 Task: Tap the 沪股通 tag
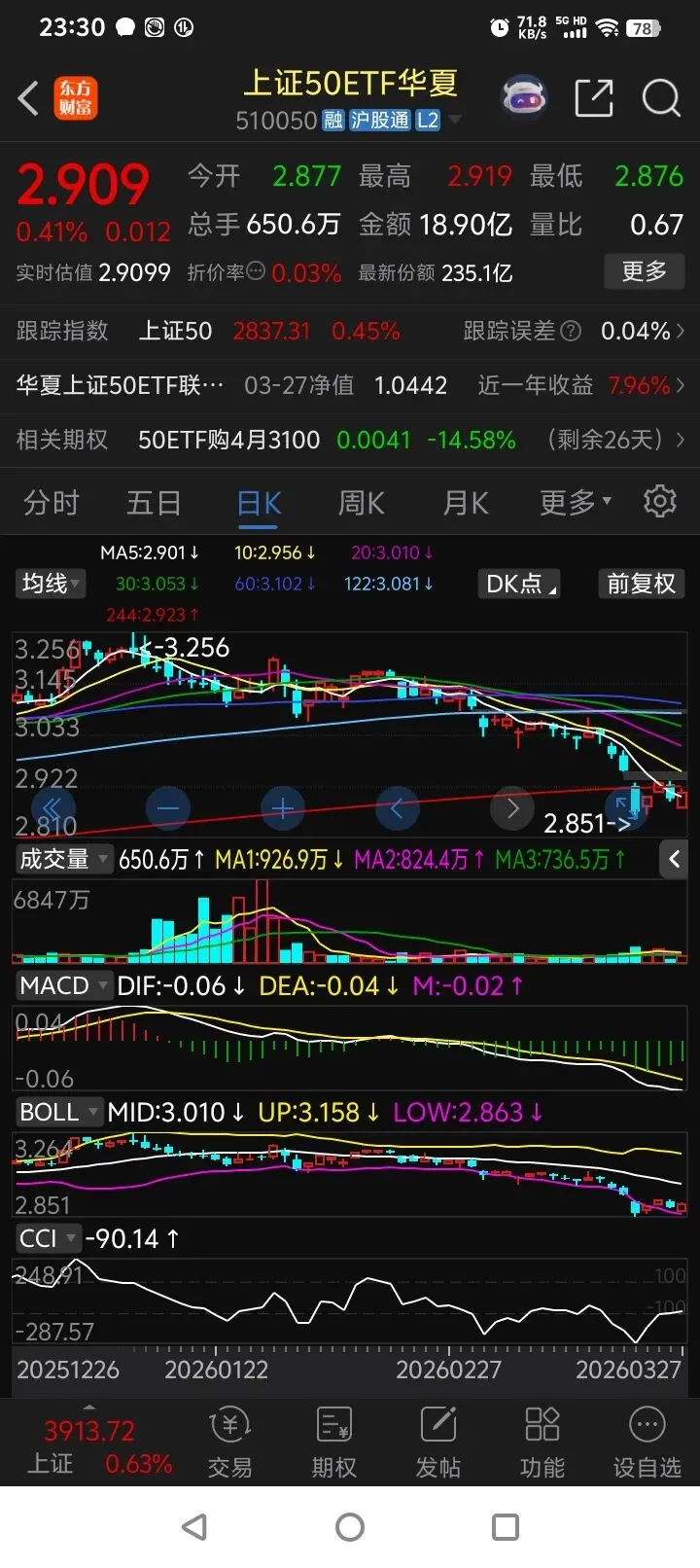[x=380, y=121]
